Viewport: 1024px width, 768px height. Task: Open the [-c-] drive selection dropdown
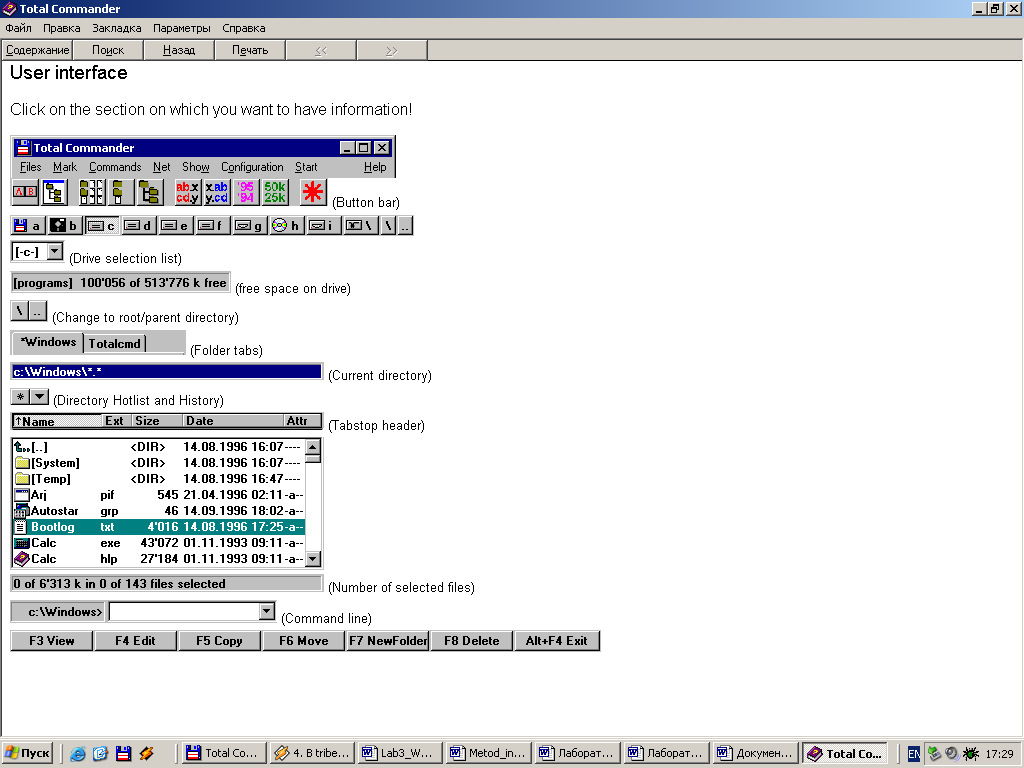point(55,251)
